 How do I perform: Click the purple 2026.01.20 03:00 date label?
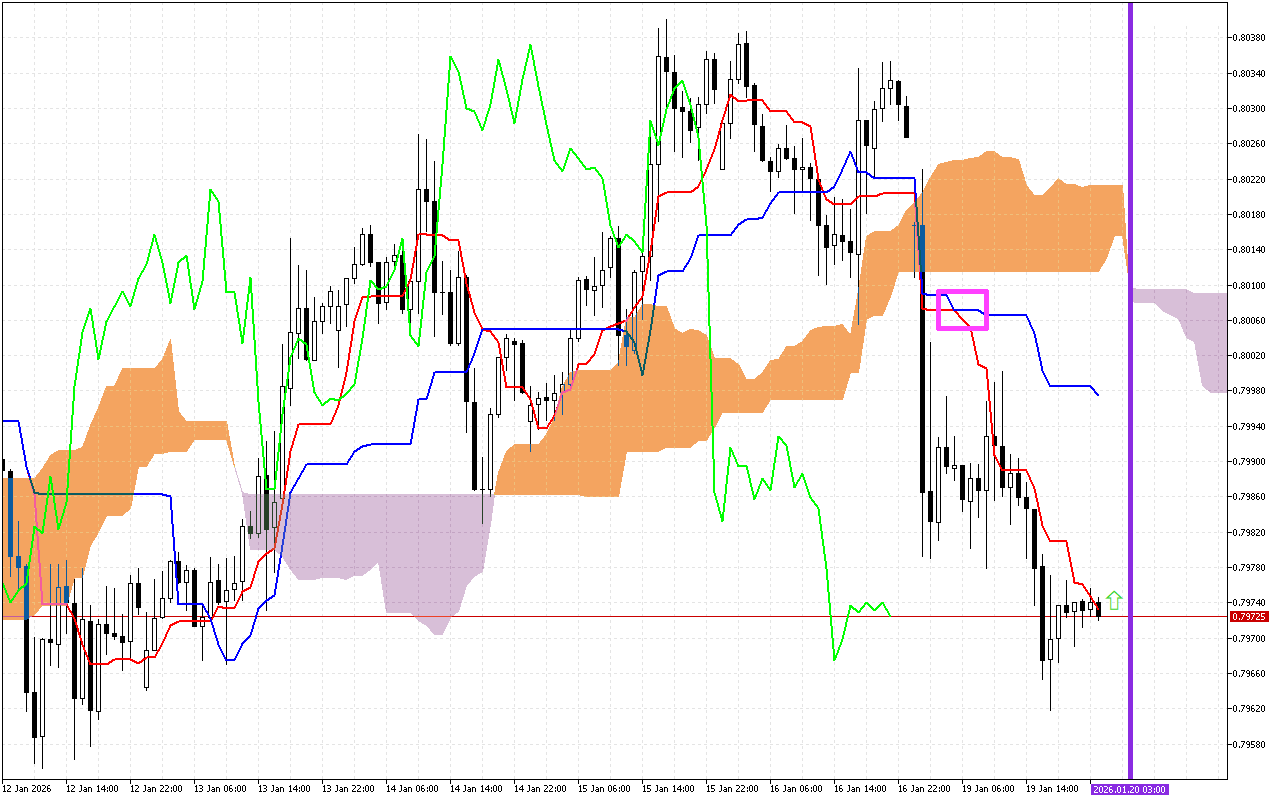click(x=1128, y=789)
